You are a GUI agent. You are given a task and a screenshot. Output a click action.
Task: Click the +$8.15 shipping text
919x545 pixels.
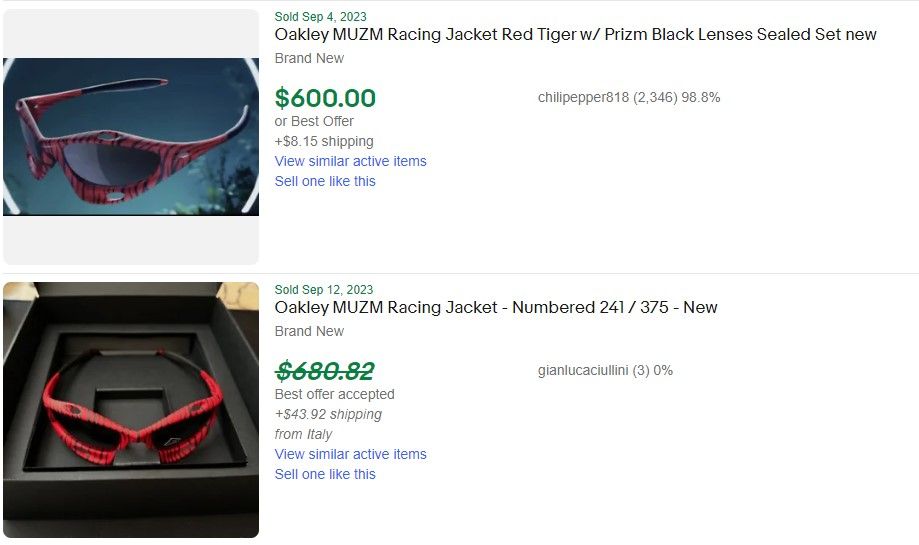coord(324,141)
